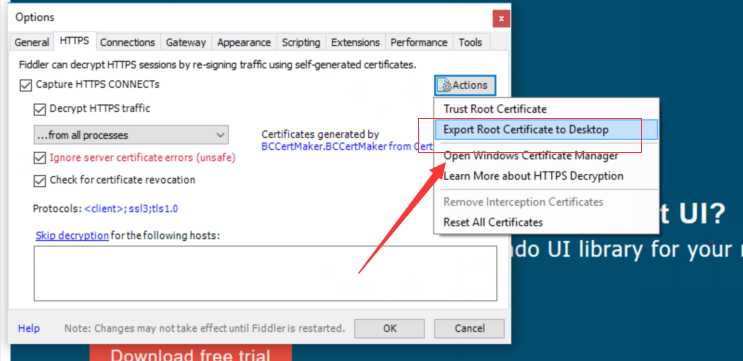Image resolution: width=743 pixels, height=361 pixels.
Task: Close the Options dialog
Action: tap(501, 19)
